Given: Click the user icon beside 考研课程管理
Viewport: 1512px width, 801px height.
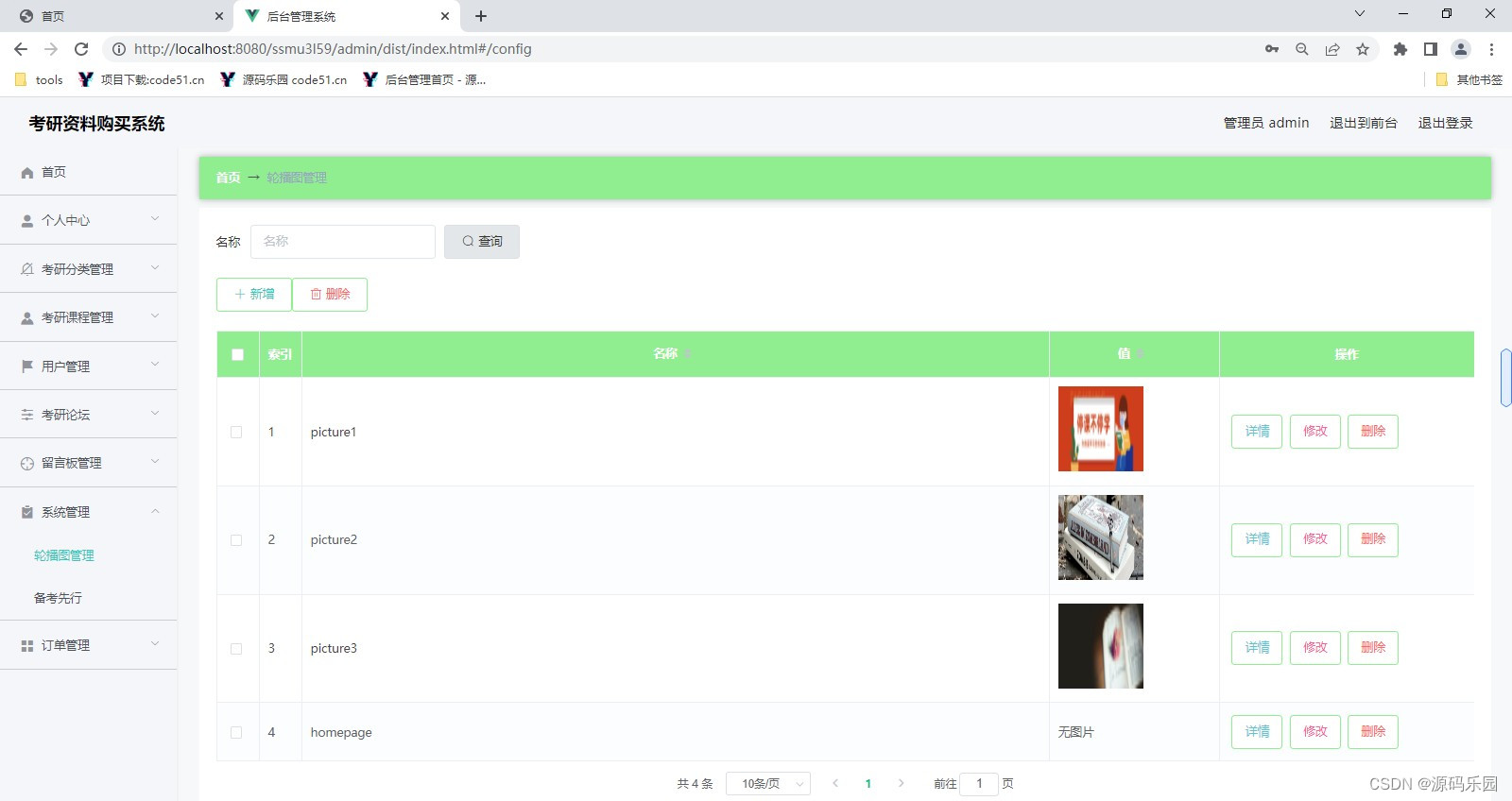Looking at the screenshot, I should [x=27, y=318].
